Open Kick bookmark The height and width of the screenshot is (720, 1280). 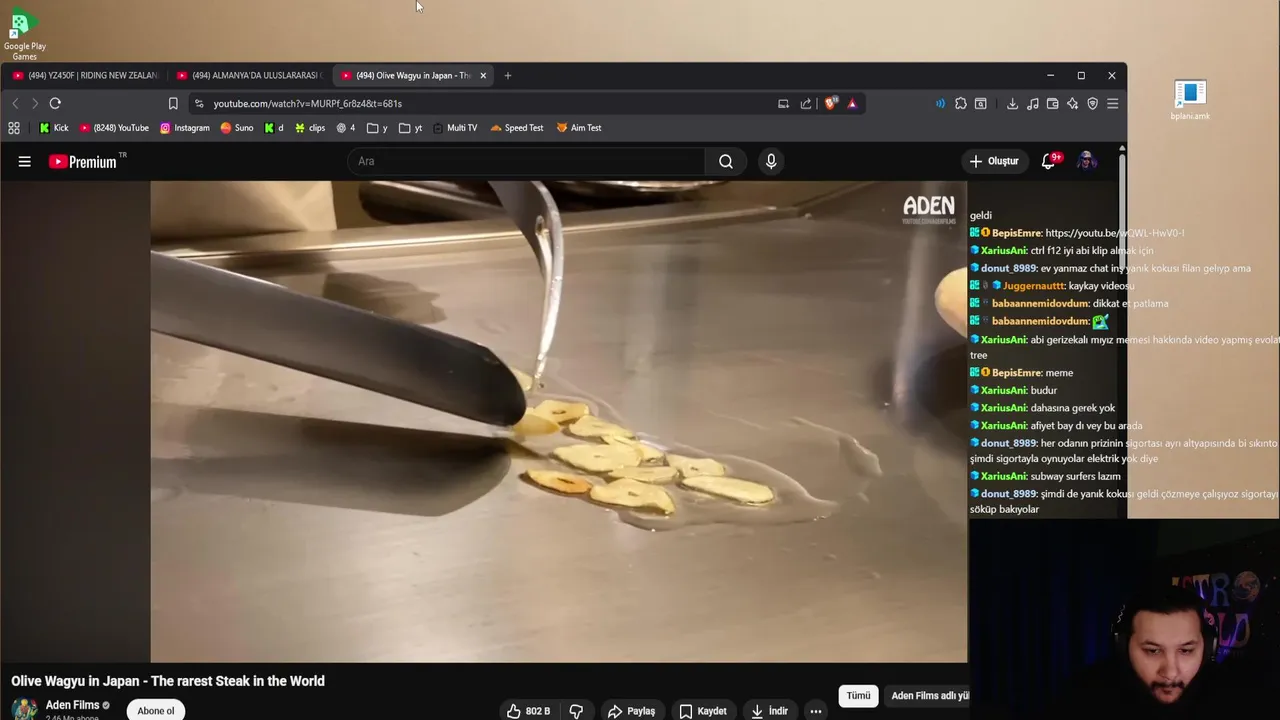tap(54, 128)
